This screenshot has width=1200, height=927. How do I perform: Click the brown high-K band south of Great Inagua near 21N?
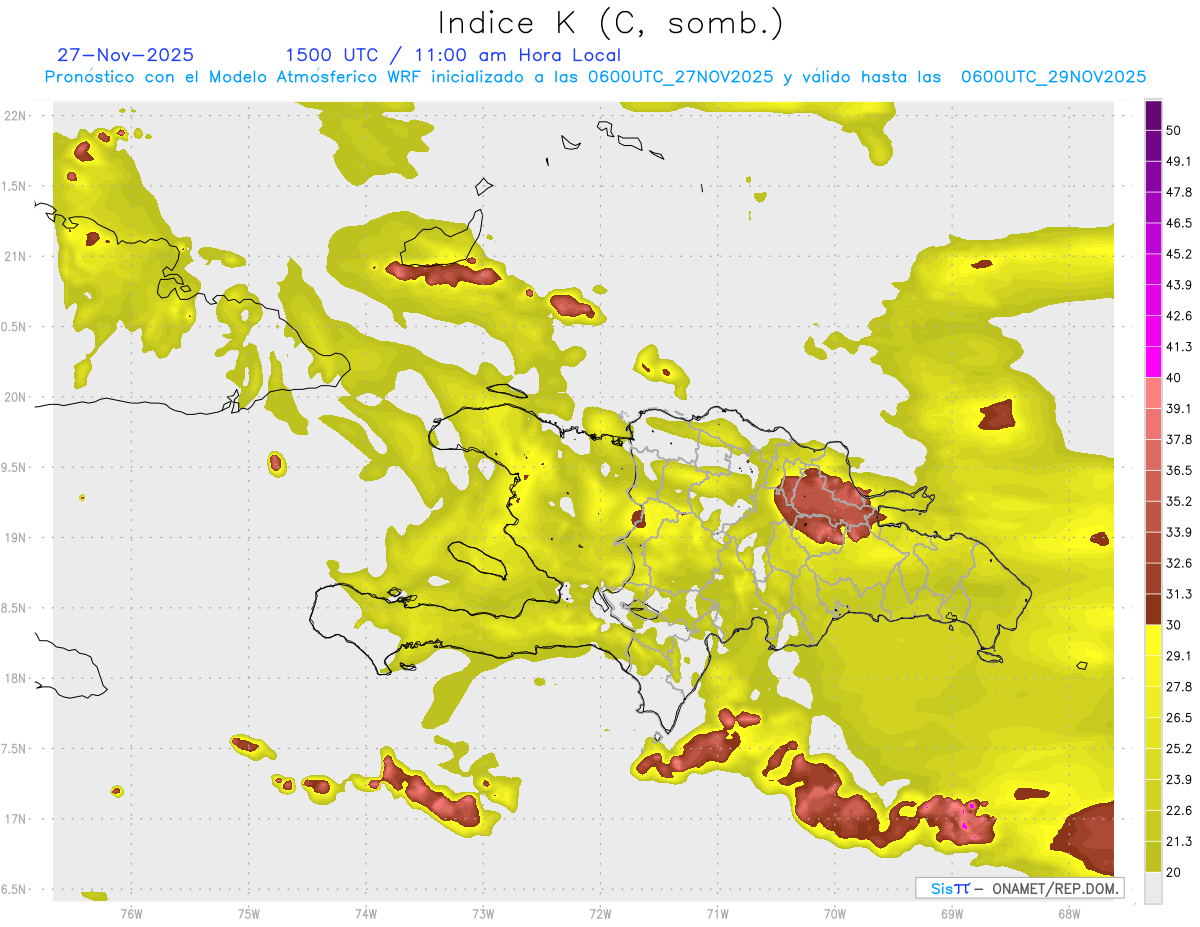coord(442,273)
